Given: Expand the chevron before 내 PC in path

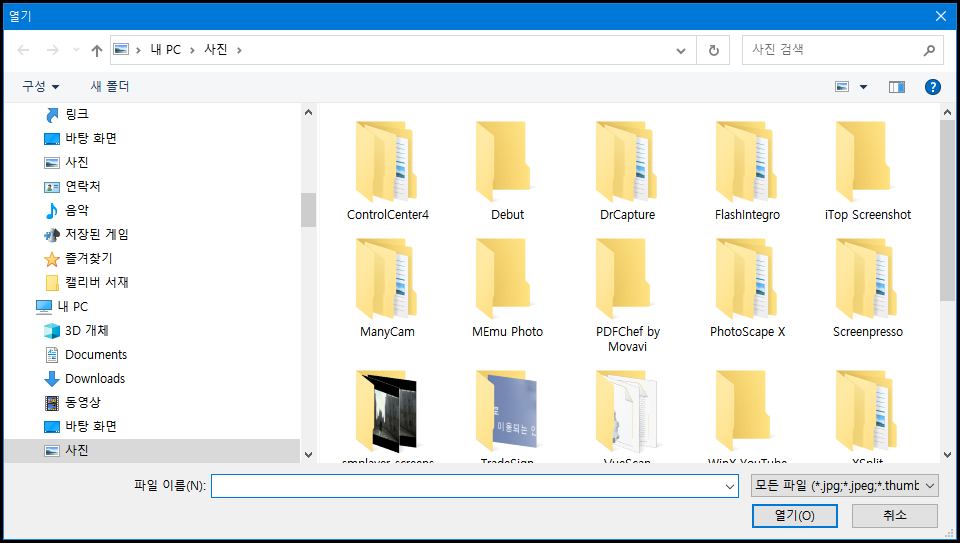Looking at the screenshot, I should [x=138, y=50].
